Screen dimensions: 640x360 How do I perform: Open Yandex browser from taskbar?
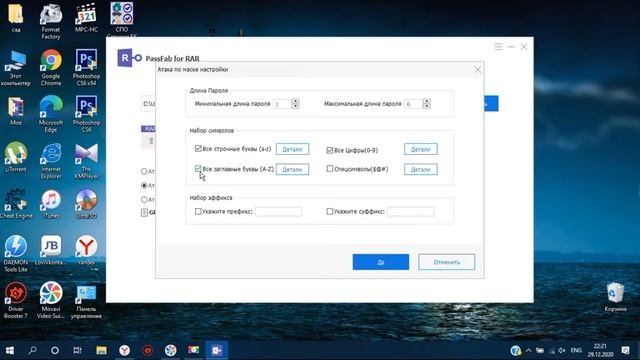pyautogui.click(x=124, y=350)
